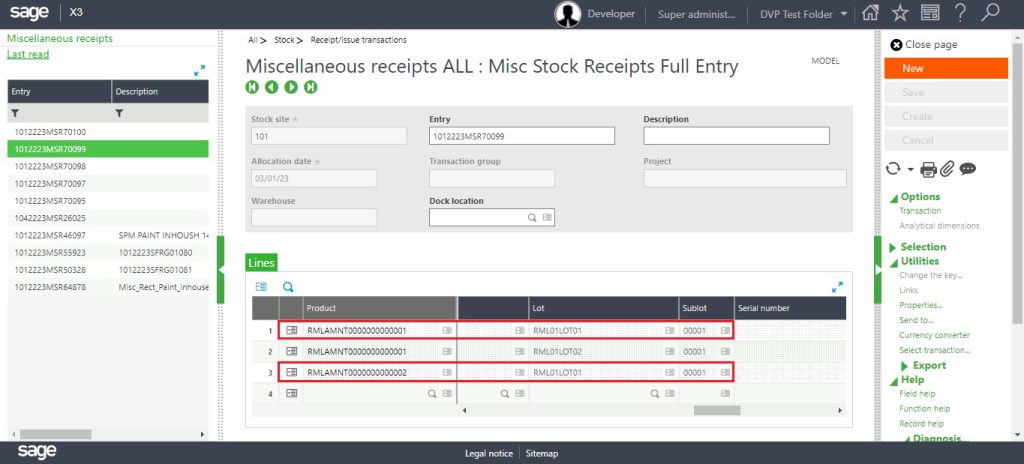Click Select transaction utility
This screenshot has height=464, width=1024.
pos(935,350)
